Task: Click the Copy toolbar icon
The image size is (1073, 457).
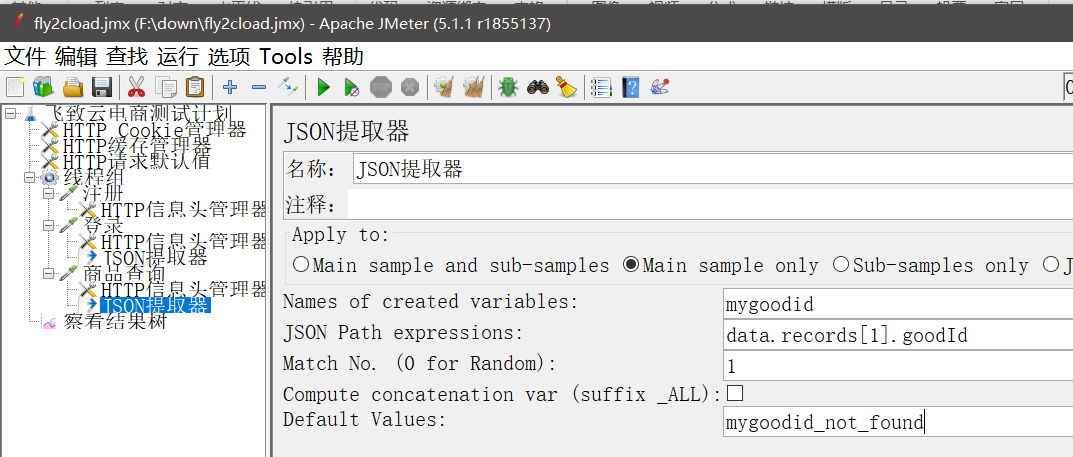Action: (x=166, y=87)
